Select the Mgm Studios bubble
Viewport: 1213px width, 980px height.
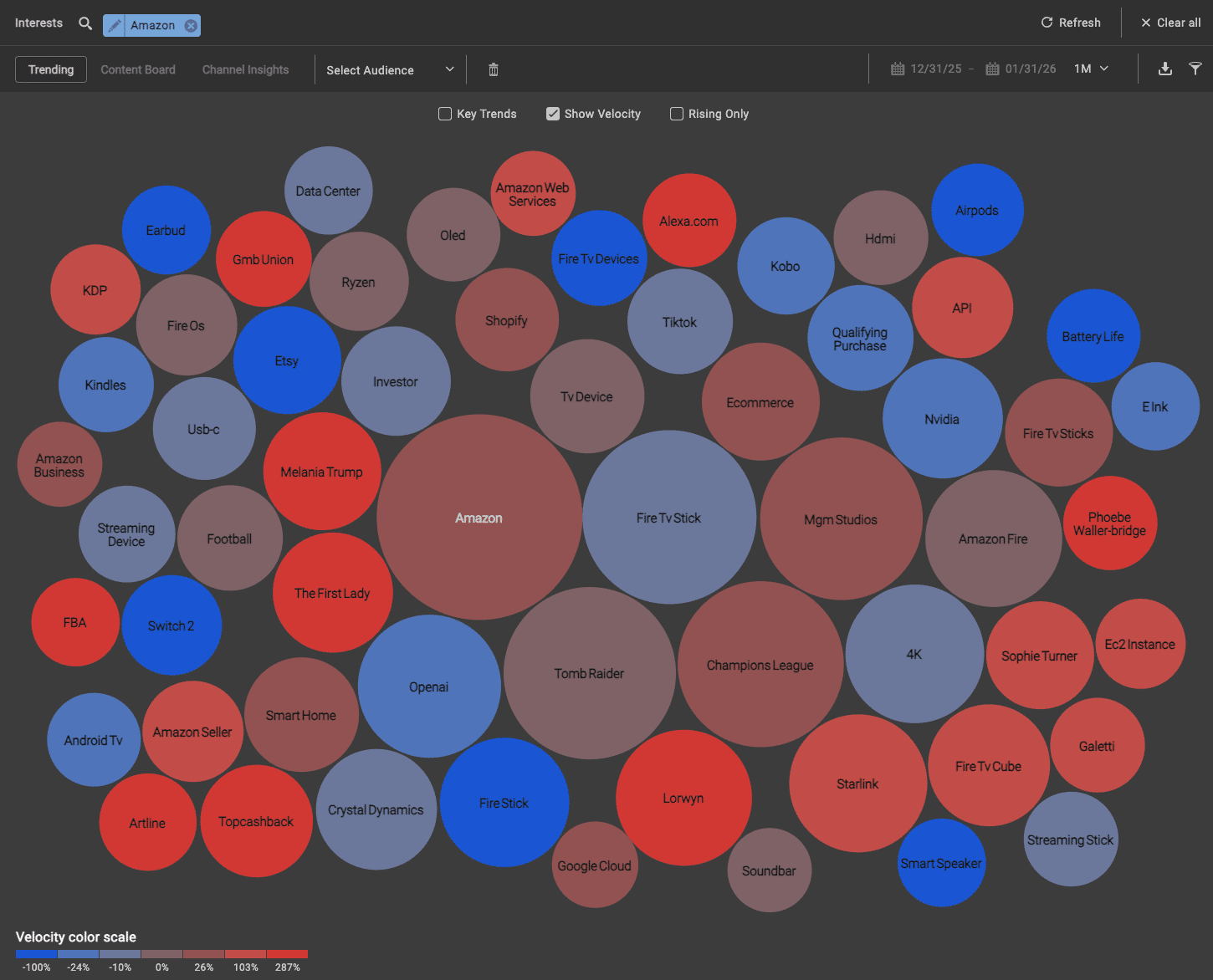pyautogui.click(x=842, y=519)
